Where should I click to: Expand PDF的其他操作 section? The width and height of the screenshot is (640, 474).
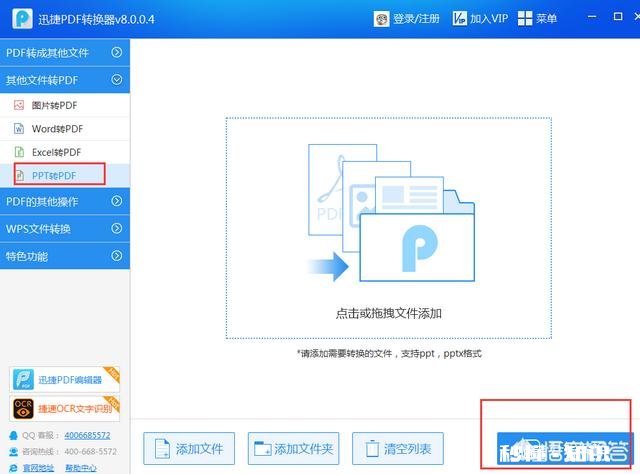65,201
